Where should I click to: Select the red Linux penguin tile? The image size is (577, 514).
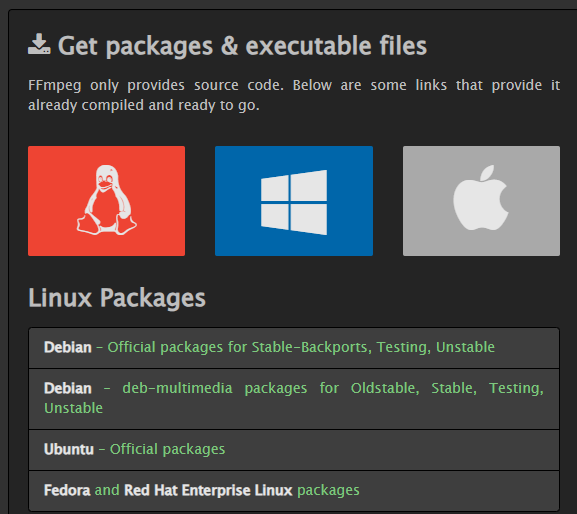106,201
